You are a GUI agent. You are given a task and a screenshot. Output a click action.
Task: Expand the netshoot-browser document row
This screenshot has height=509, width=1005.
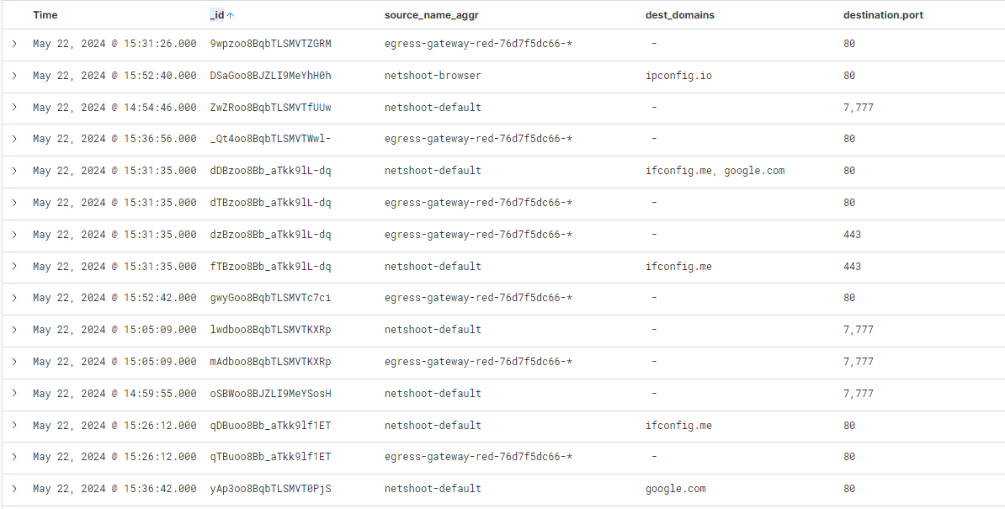coord(14,75)
